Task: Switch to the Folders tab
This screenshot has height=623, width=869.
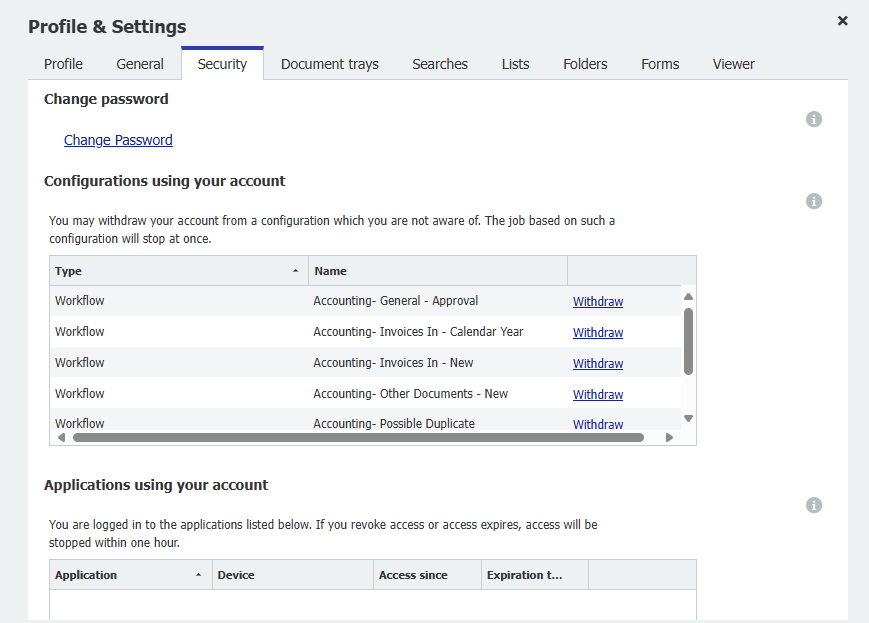Action: coord(585,63)
